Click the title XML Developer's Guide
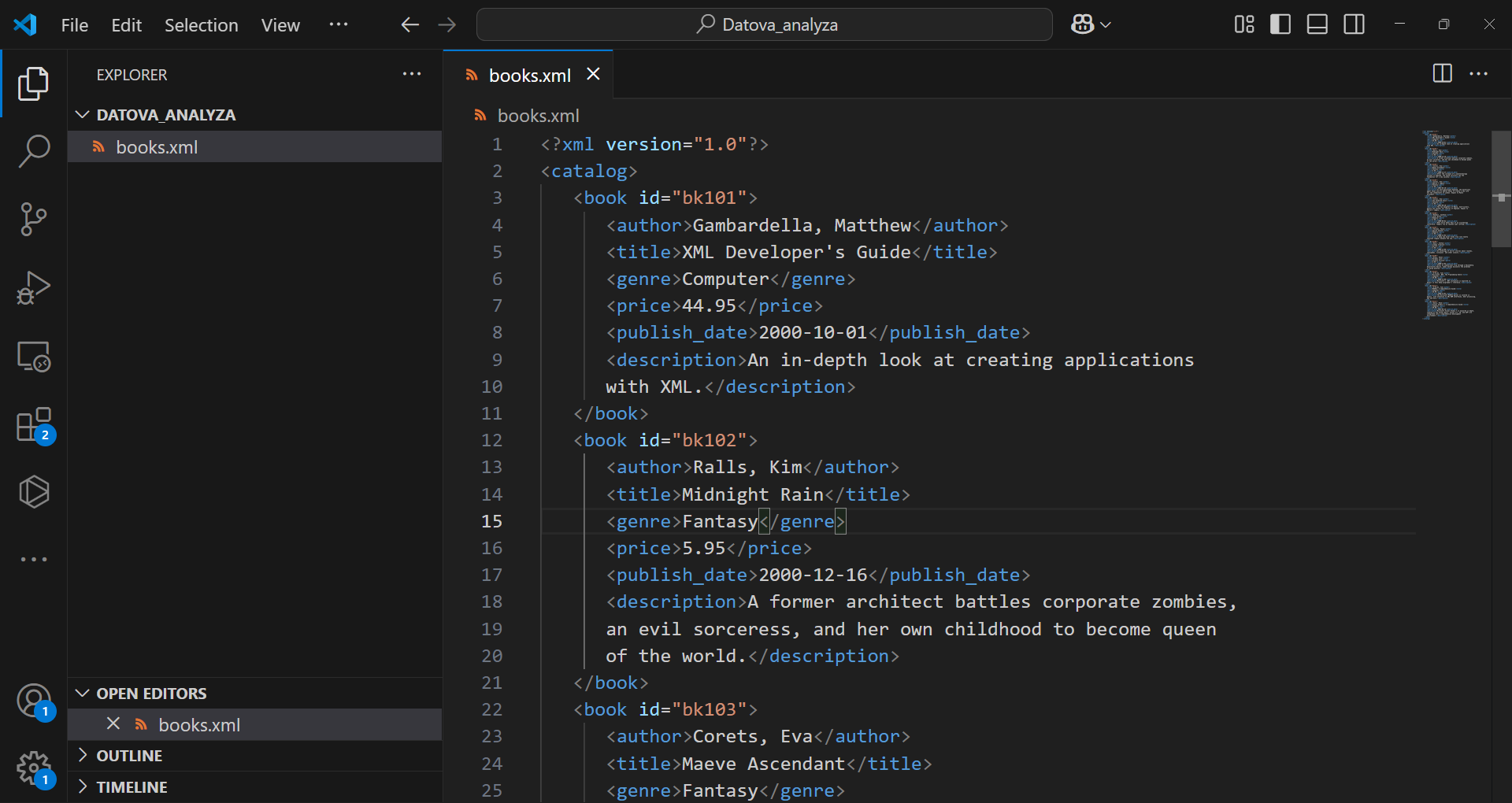The height and width of the screenshot is (803, 1512). pos(796,252)
